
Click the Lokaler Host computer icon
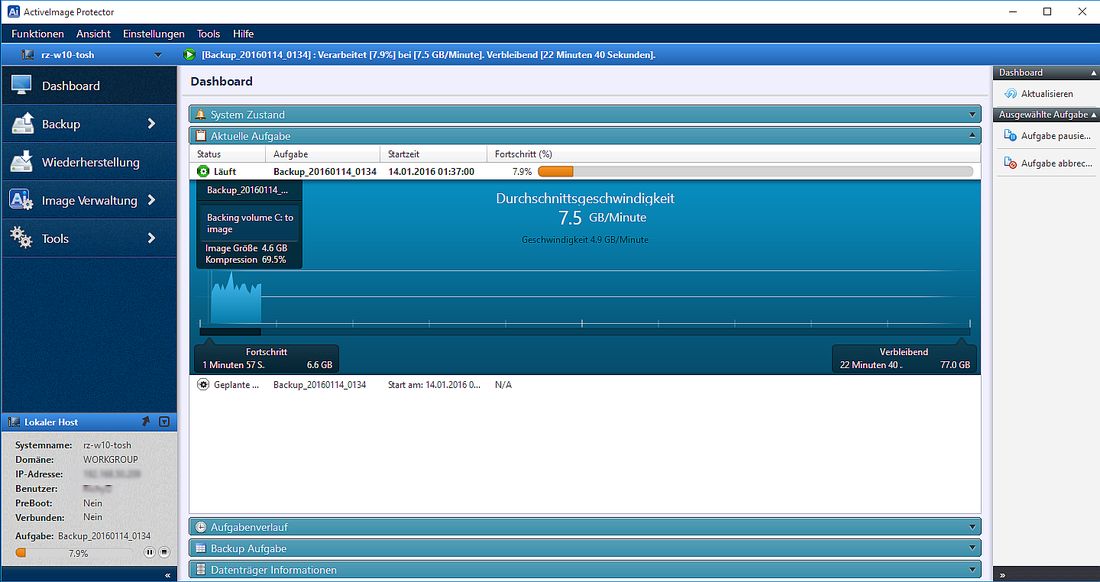click(x=14, y=421)
